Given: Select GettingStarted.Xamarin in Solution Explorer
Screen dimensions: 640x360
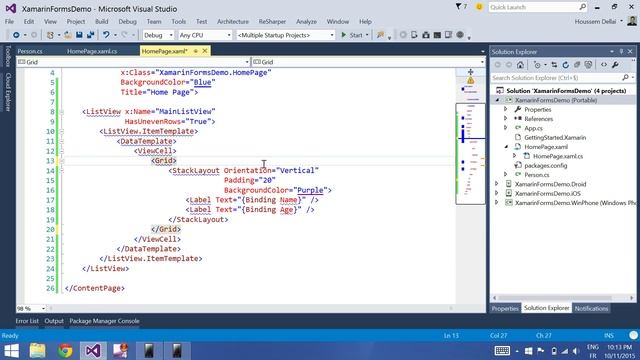Looking at the screenshot, I should tap(555, 138).
